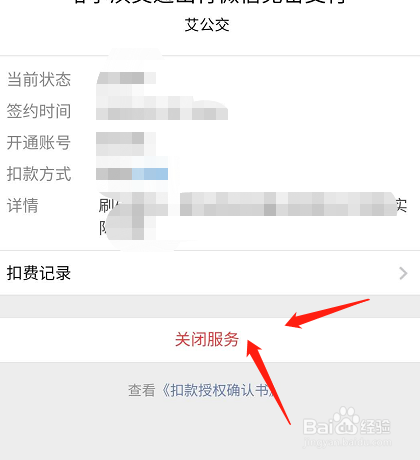Click the chevron arrow beside 扣费记录
Viewport: 420px width, 460px height.
point(403,273)
